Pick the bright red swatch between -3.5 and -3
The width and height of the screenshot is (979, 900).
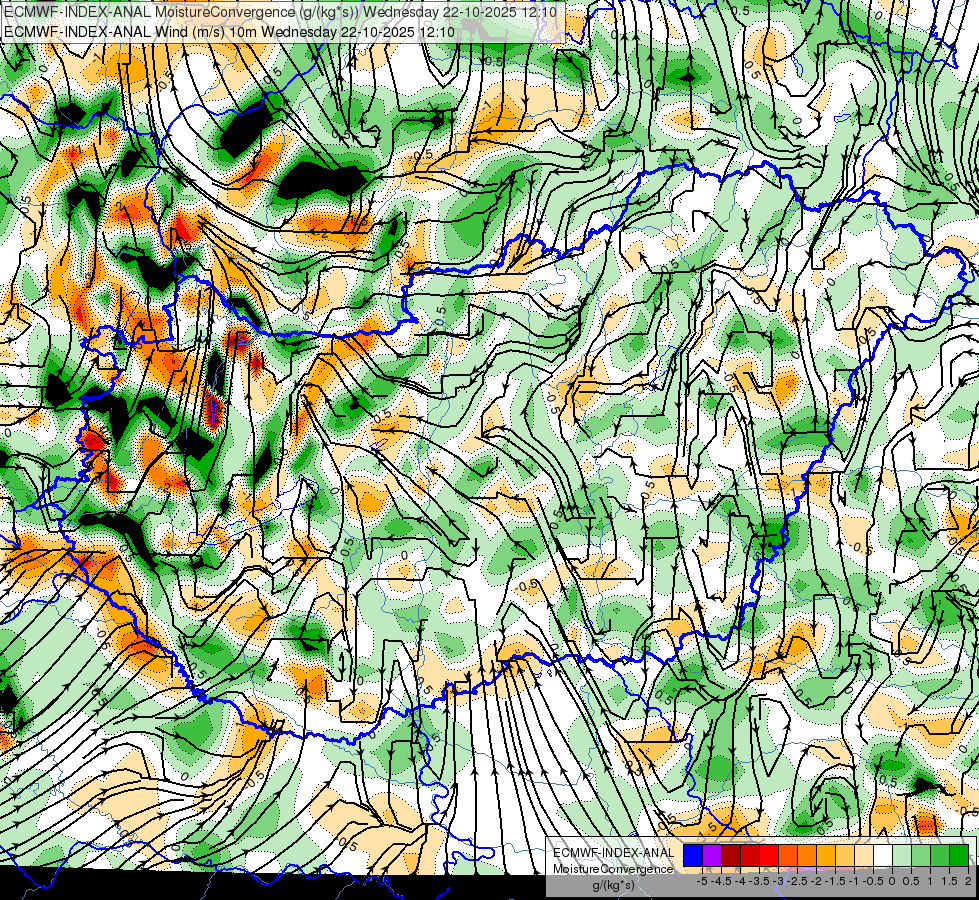tap(769, 856)
